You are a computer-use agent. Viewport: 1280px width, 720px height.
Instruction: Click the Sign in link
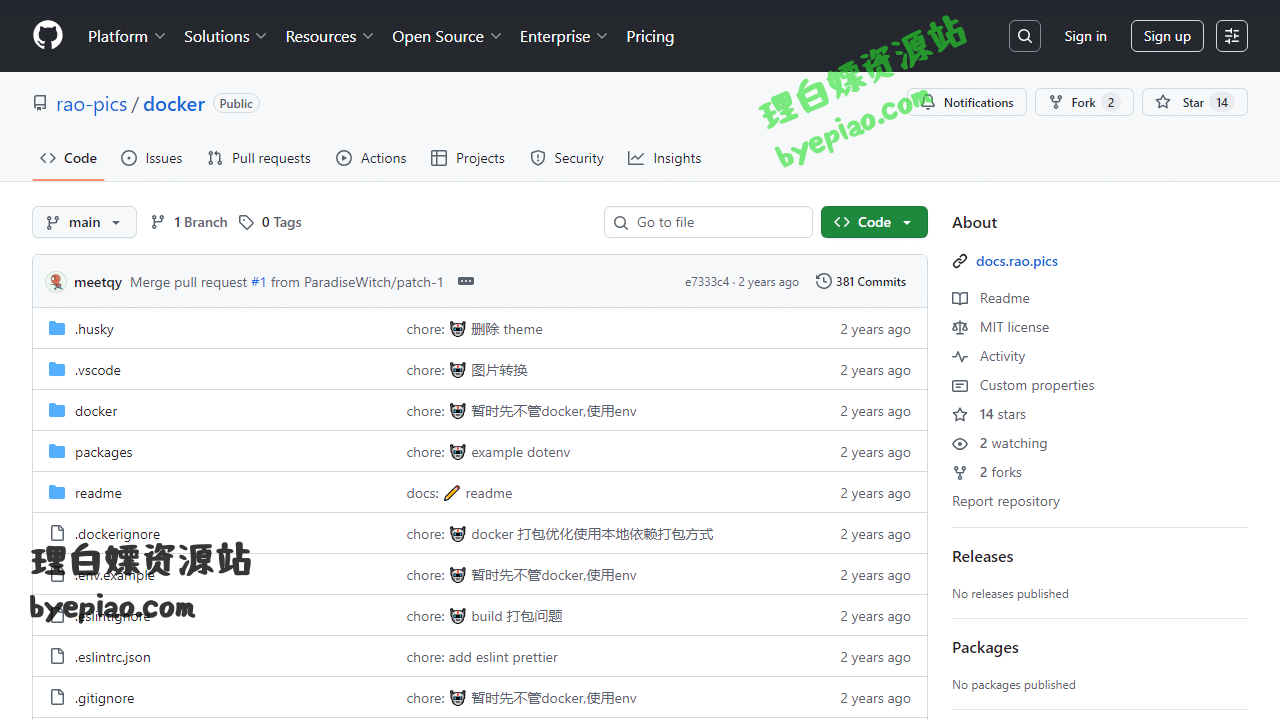tap(1085, 36)
